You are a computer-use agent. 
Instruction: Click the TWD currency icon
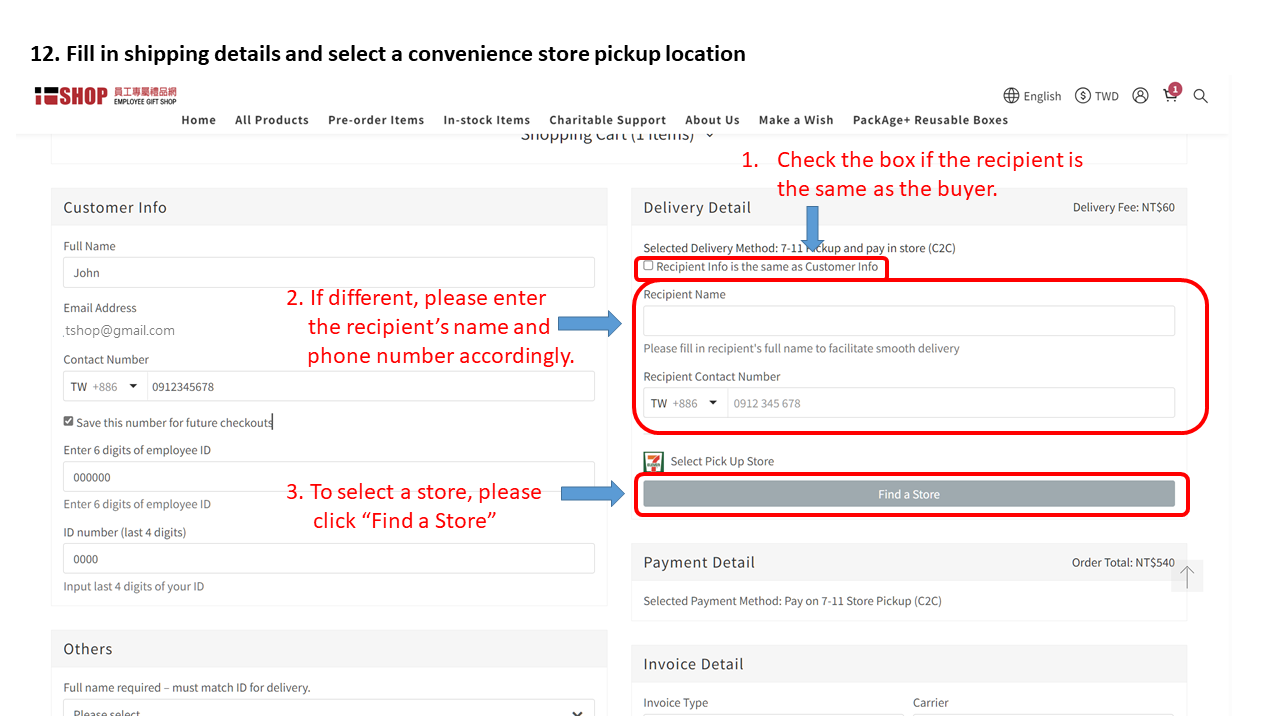pyautogui.click(x=1083, y=96)
